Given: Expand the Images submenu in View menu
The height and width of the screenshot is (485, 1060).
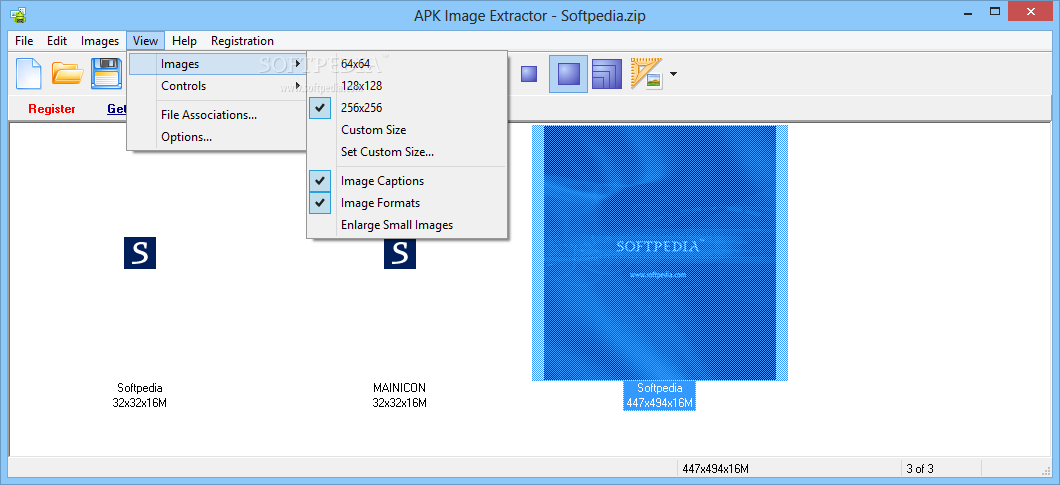Looking at the screenshot, I should point(217,64).
